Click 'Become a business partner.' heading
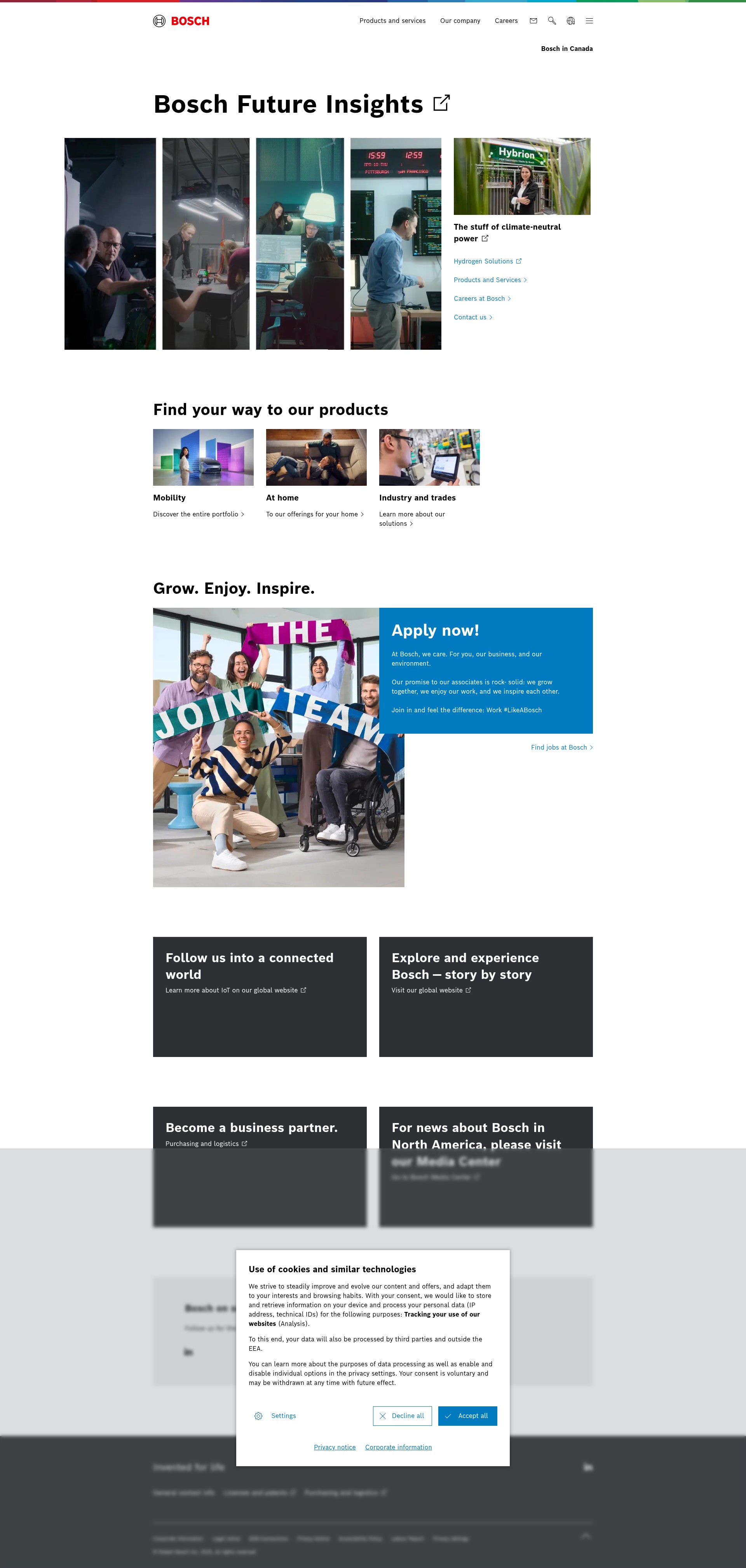Image resolution: width=746 pixels, height=1568 pixels. click(251, 1128)
